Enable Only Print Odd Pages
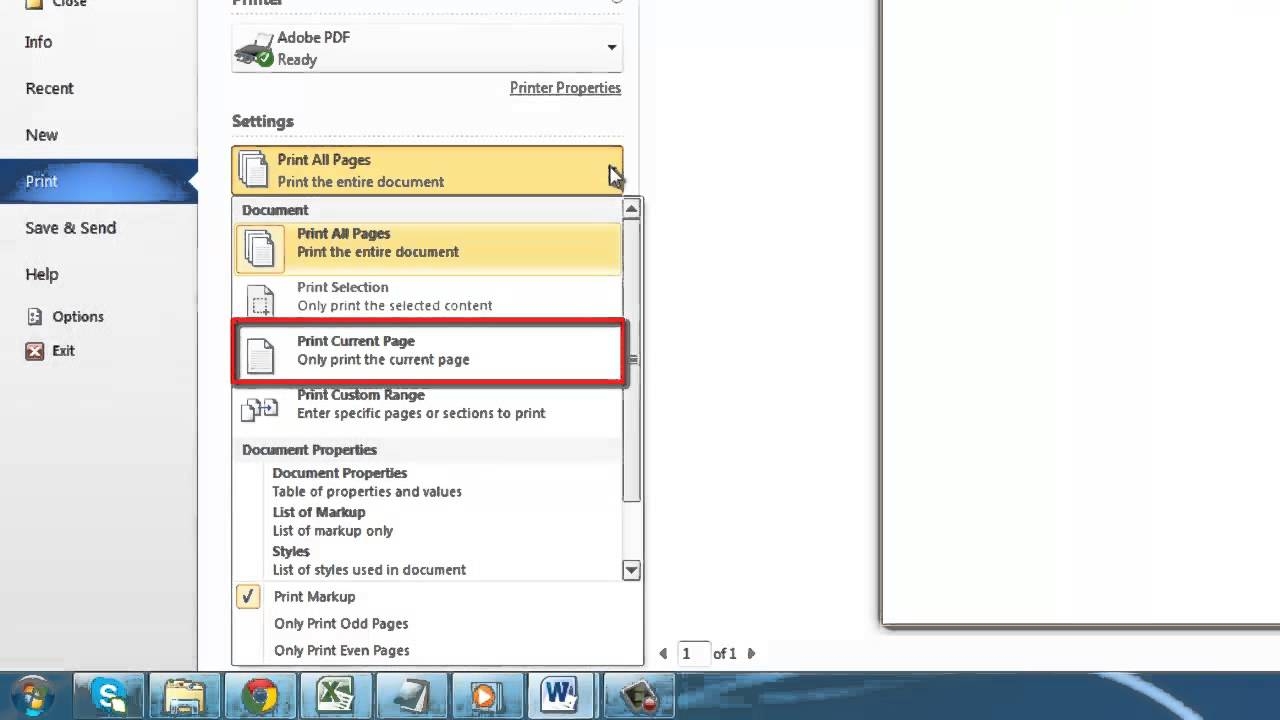This screenshot has height=720, width=1280. (x=341, y=623)
